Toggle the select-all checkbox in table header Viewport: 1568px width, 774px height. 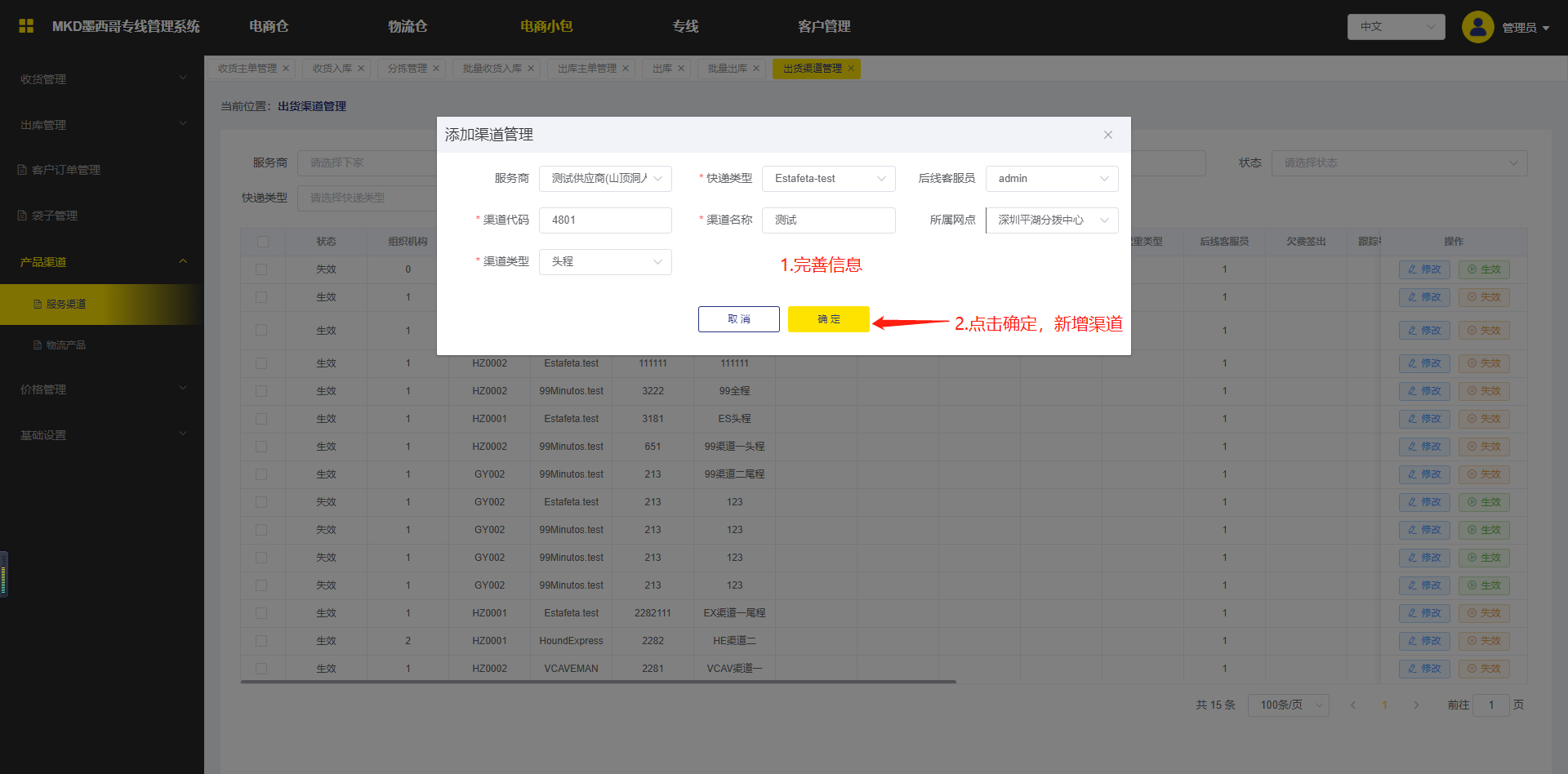262,242
